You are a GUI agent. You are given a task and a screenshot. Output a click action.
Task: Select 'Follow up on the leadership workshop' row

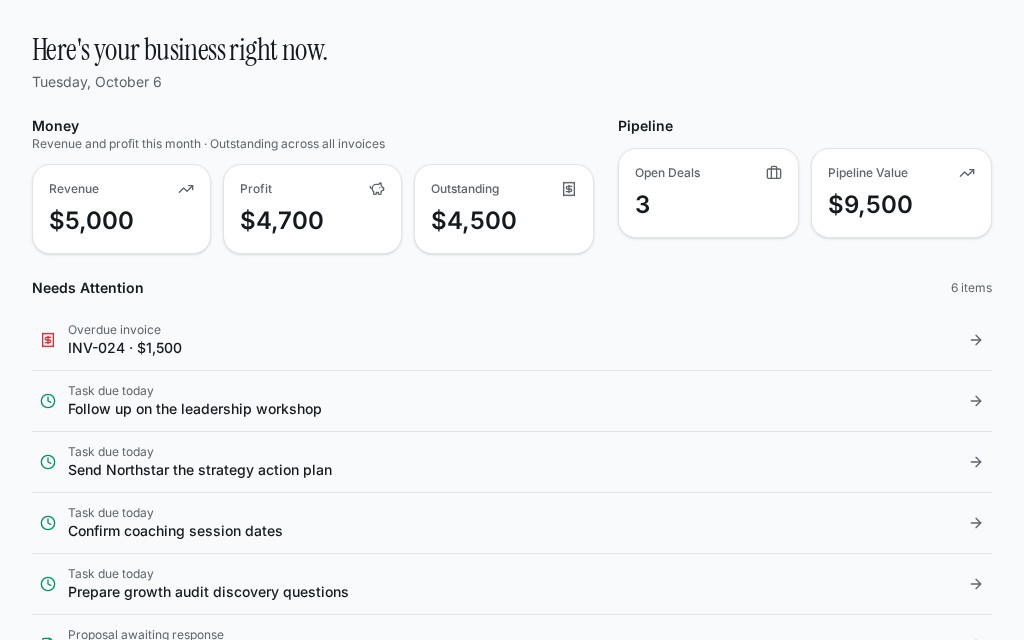pyautogui.click(x=512, y=401)
